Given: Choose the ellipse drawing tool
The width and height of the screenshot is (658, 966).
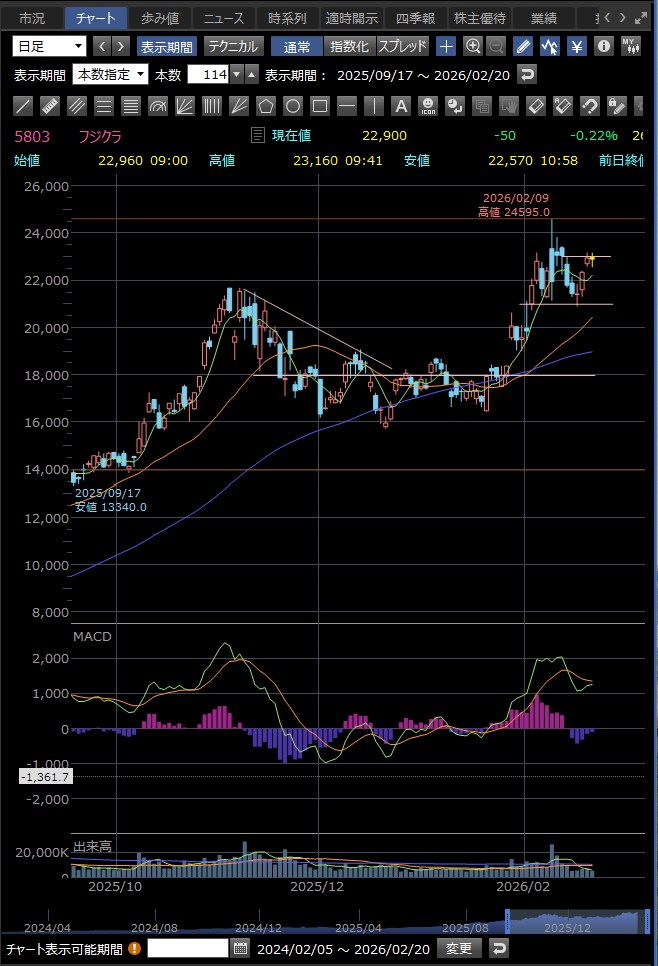Looking at the screenshot, I should coord(292,106).
